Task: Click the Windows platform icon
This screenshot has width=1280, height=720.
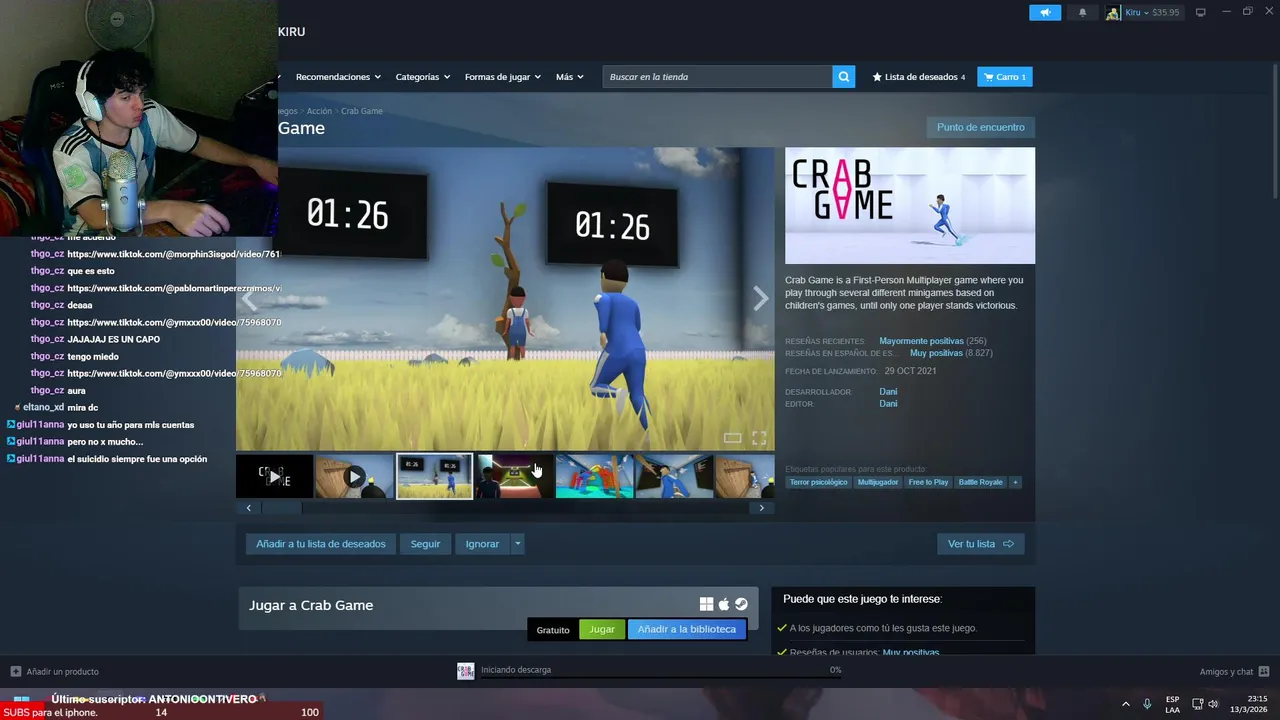Action: 706,604
